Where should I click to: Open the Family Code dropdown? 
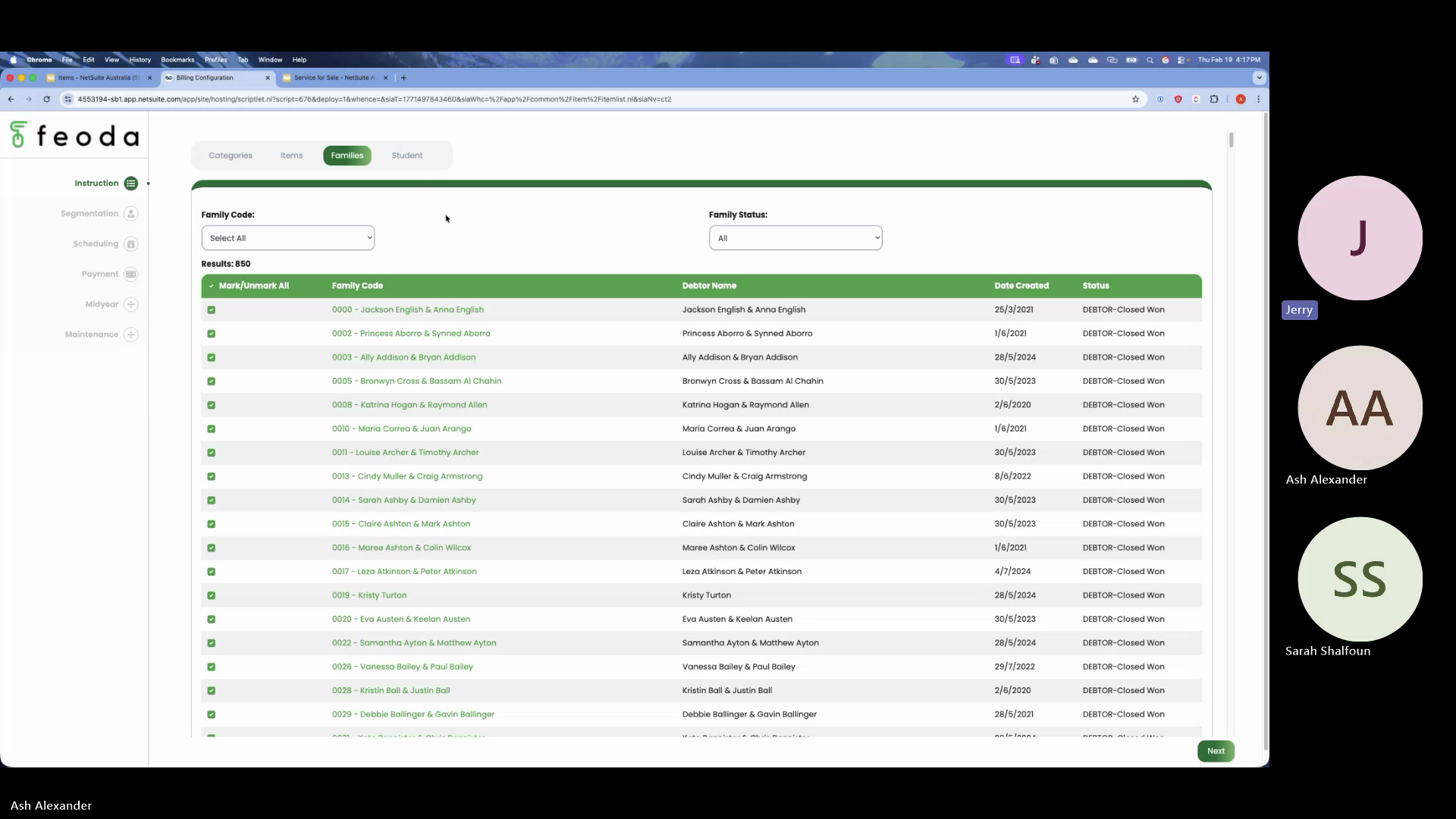coord(287,238)
